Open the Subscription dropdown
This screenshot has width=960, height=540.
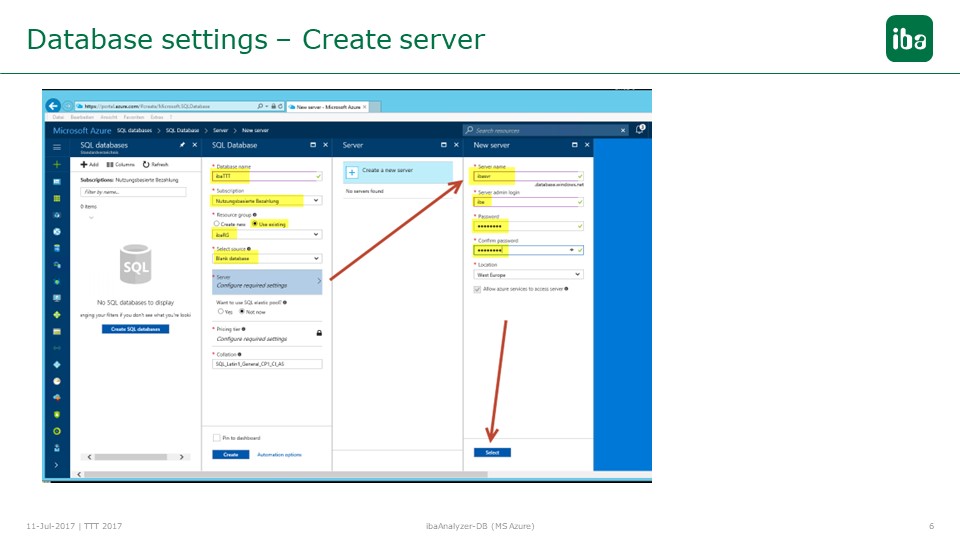click(x=268, y=200)
